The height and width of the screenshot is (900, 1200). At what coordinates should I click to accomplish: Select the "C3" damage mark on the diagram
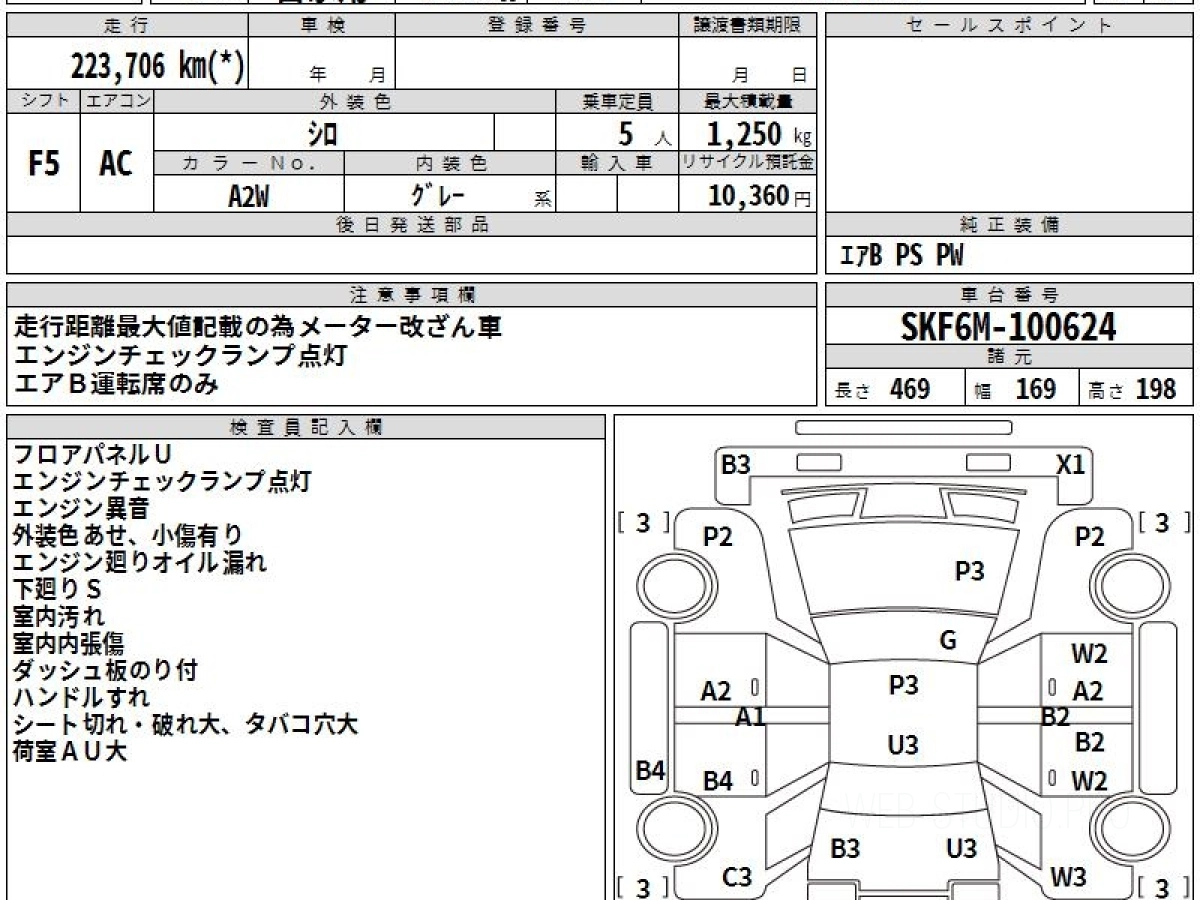[737, 877]
